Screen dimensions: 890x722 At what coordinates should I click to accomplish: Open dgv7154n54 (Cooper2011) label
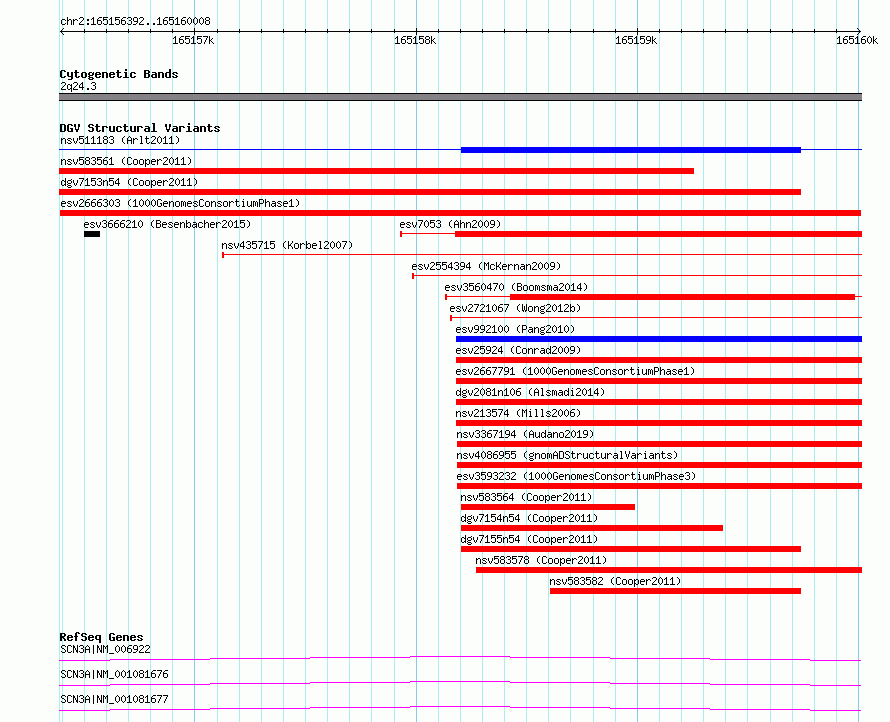tap(529, 518)
